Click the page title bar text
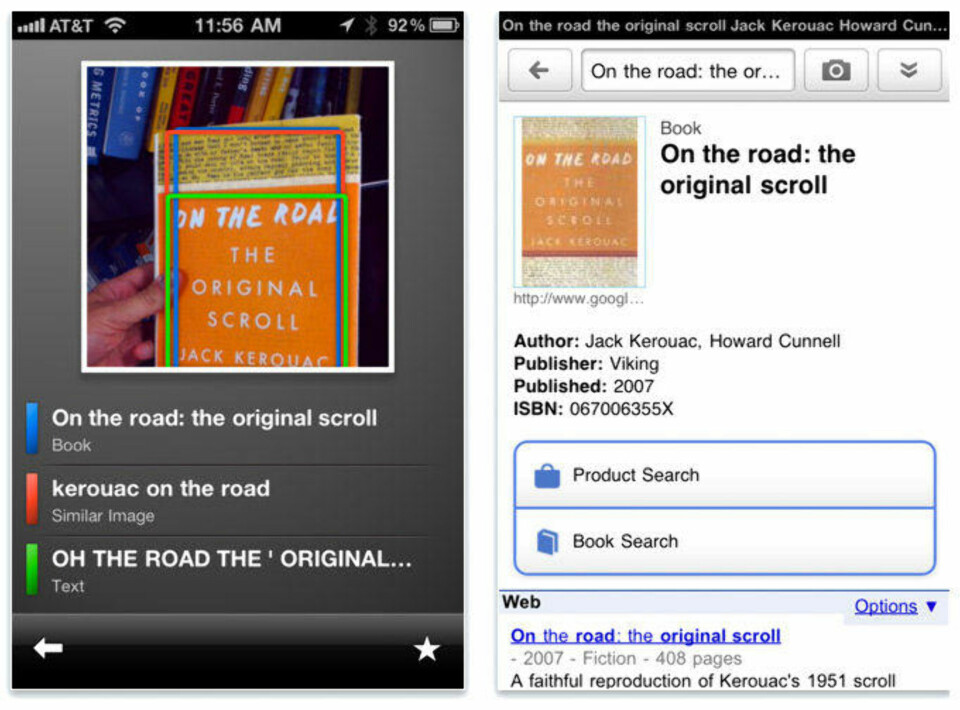Screen dimensions: 960x710 tap(724, 25)
